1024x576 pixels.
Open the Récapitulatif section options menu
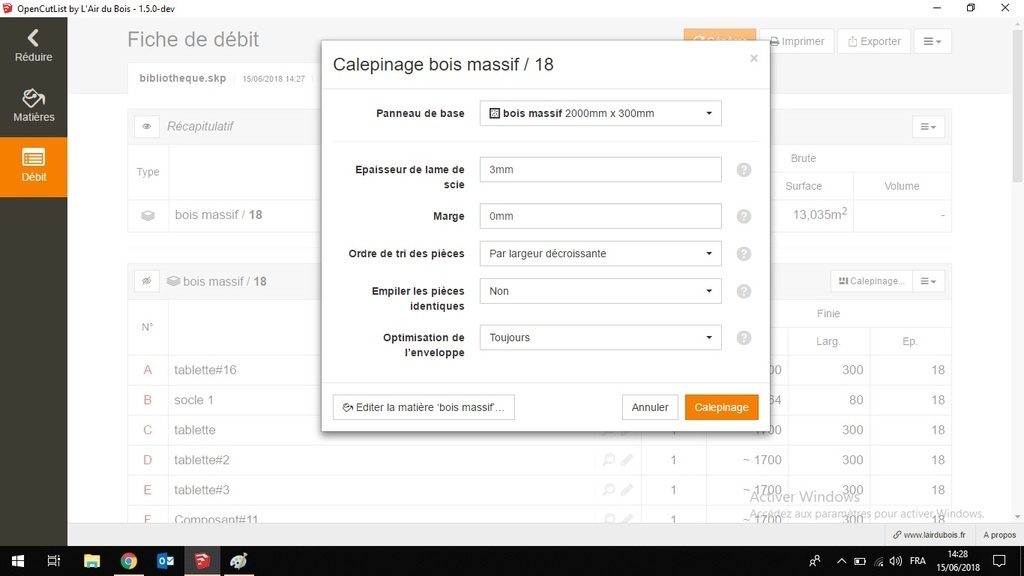(x=928, y=127)
